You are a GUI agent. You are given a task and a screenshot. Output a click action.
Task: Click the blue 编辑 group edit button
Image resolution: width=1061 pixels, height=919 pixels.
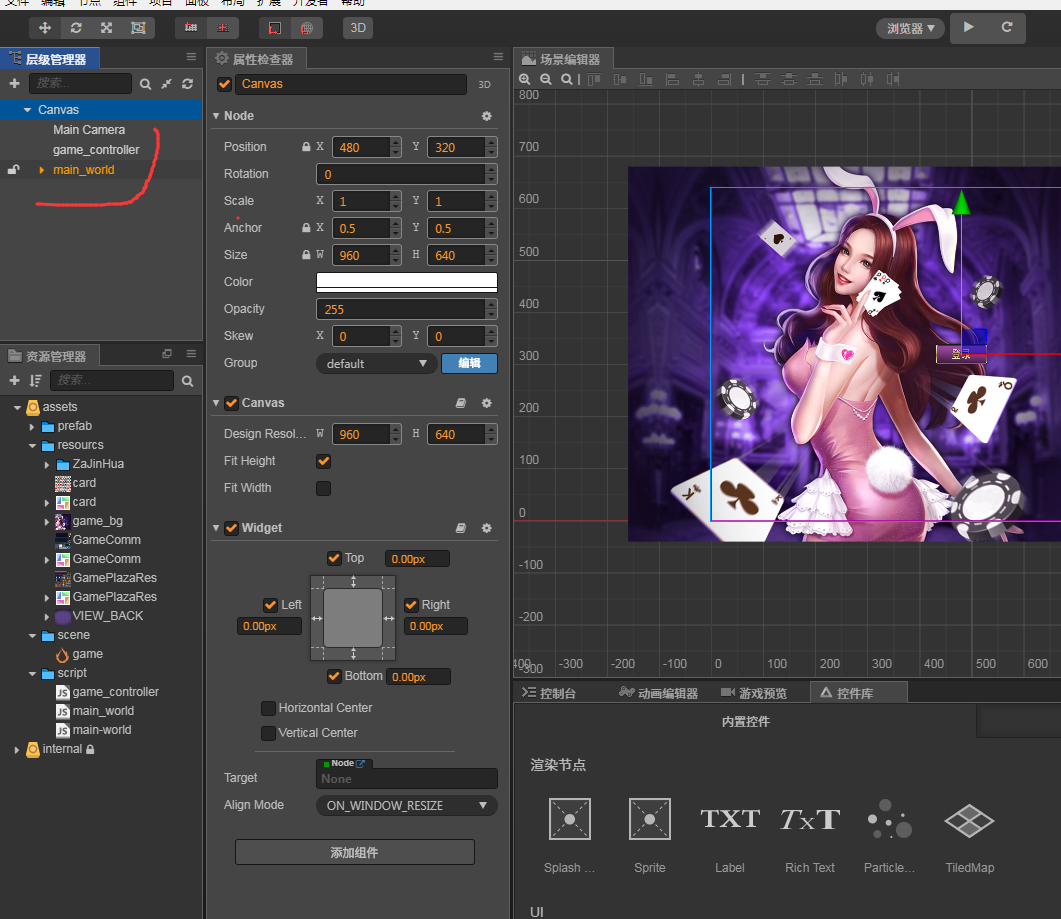pos(470,363)
